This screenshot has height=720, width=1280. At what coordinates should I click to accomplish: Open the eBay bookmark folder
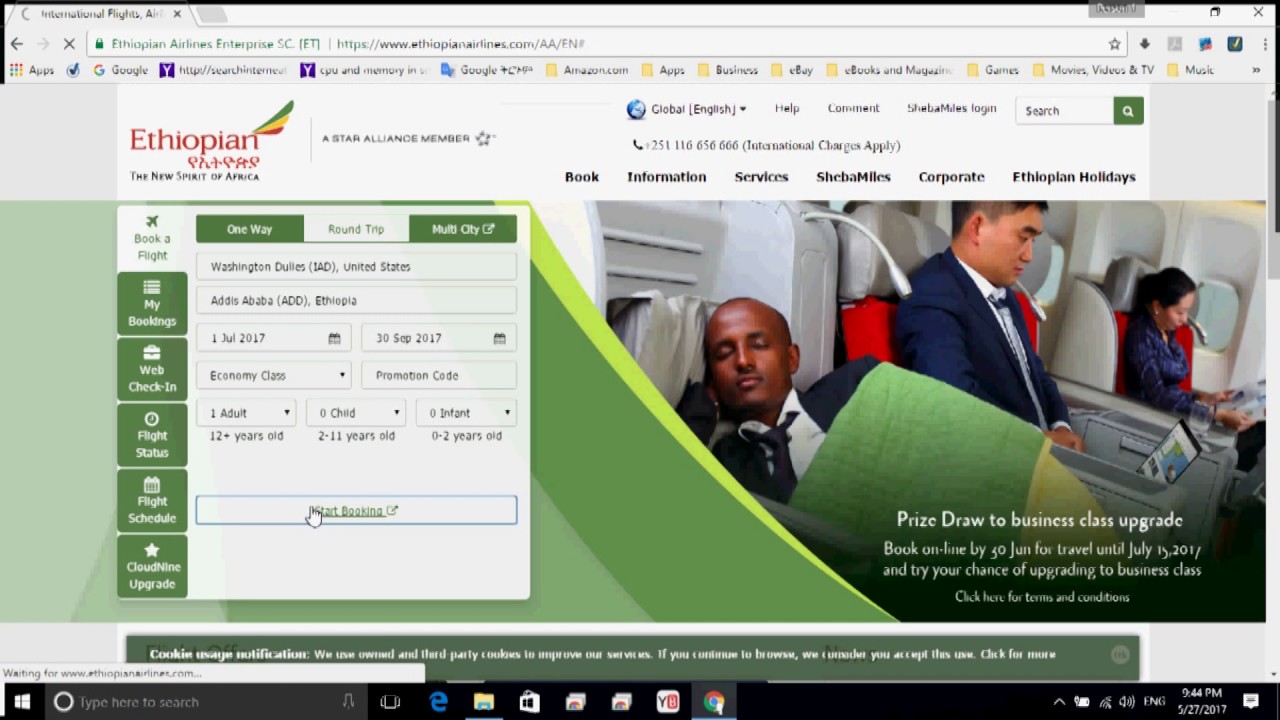point(790,70)
